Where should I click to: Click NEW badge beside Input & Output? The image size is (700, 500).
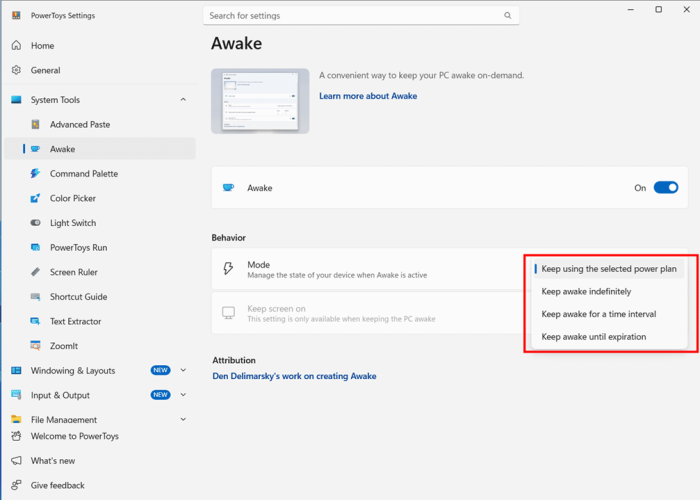click(x=160, y=395)
